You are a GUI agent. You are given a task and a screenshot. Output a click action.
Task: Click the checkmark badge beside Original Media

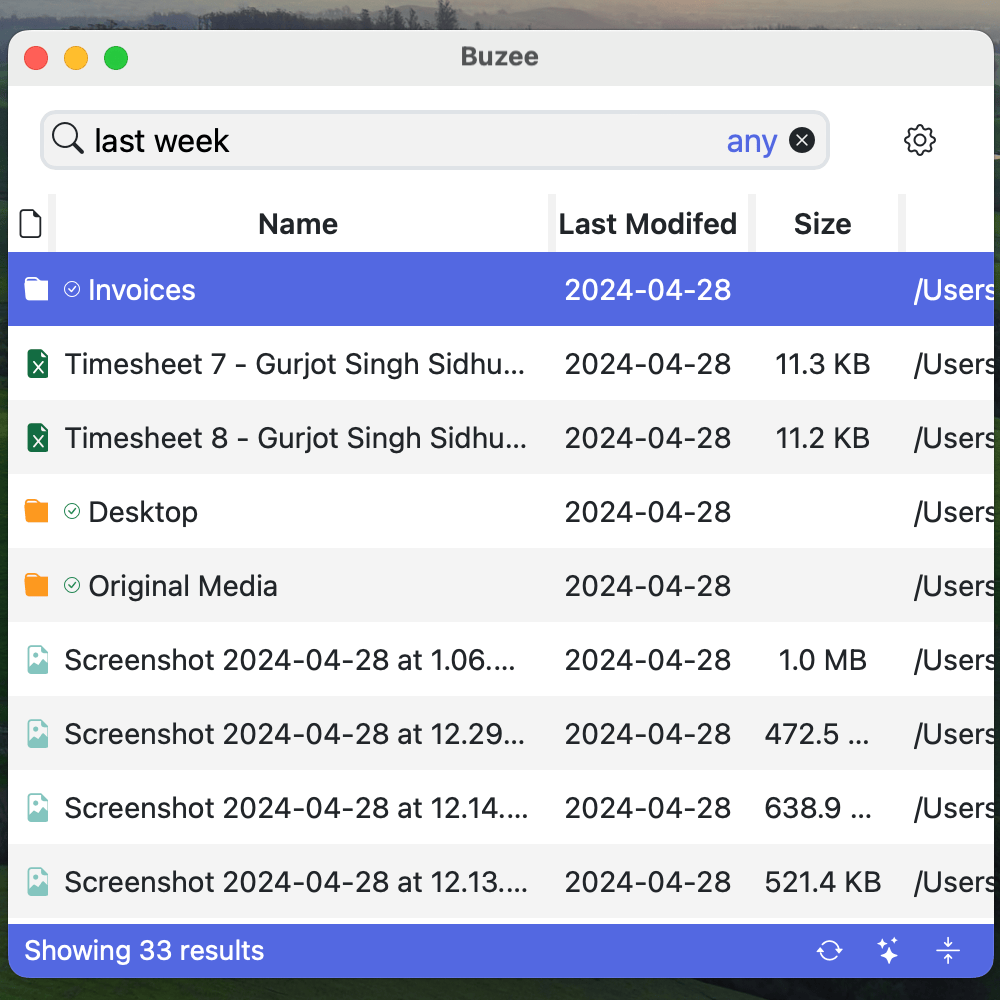(x=72, y=586)
